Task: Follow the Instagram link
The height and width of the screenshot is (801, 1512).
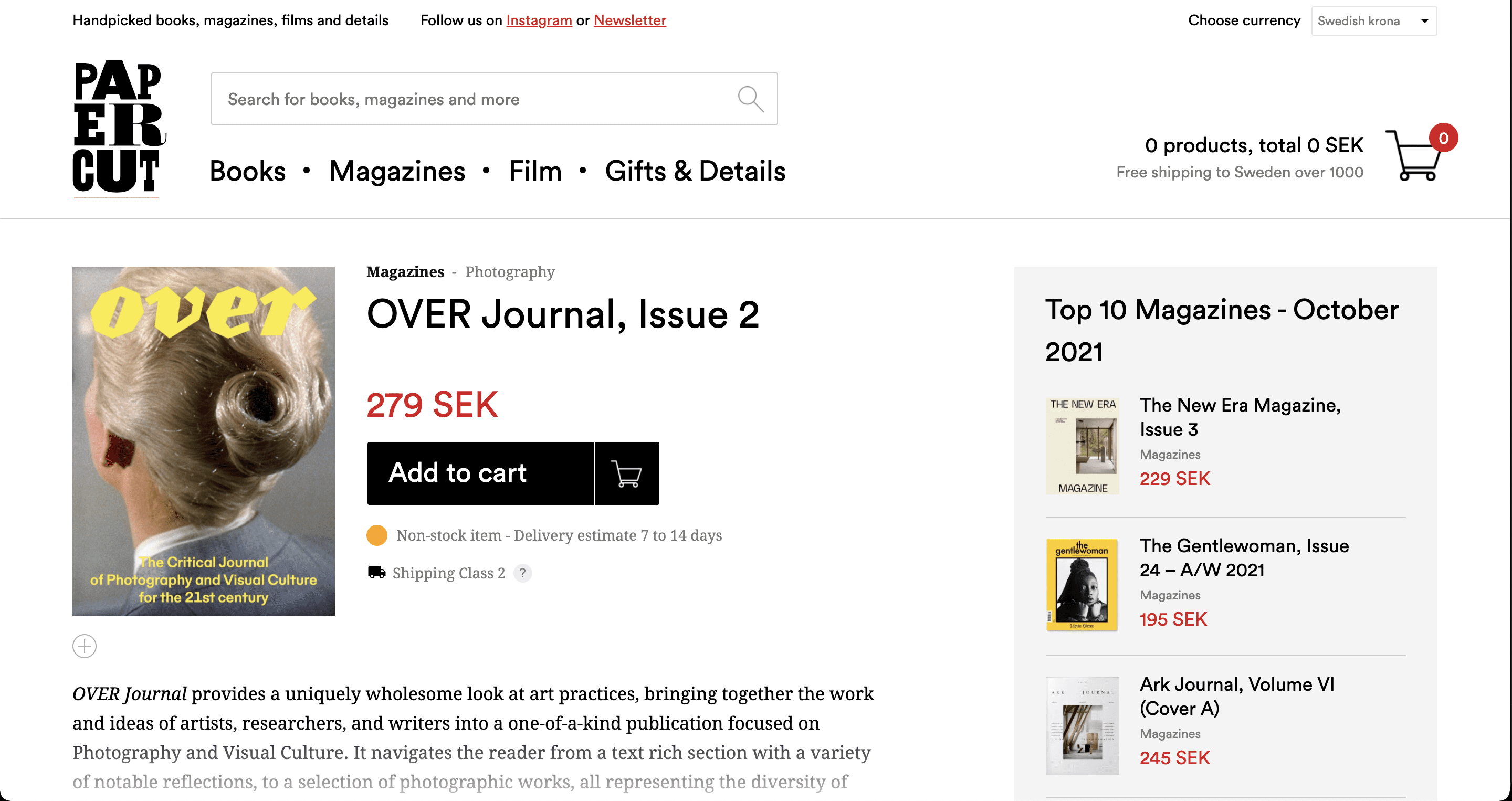Action: [539, 20]
